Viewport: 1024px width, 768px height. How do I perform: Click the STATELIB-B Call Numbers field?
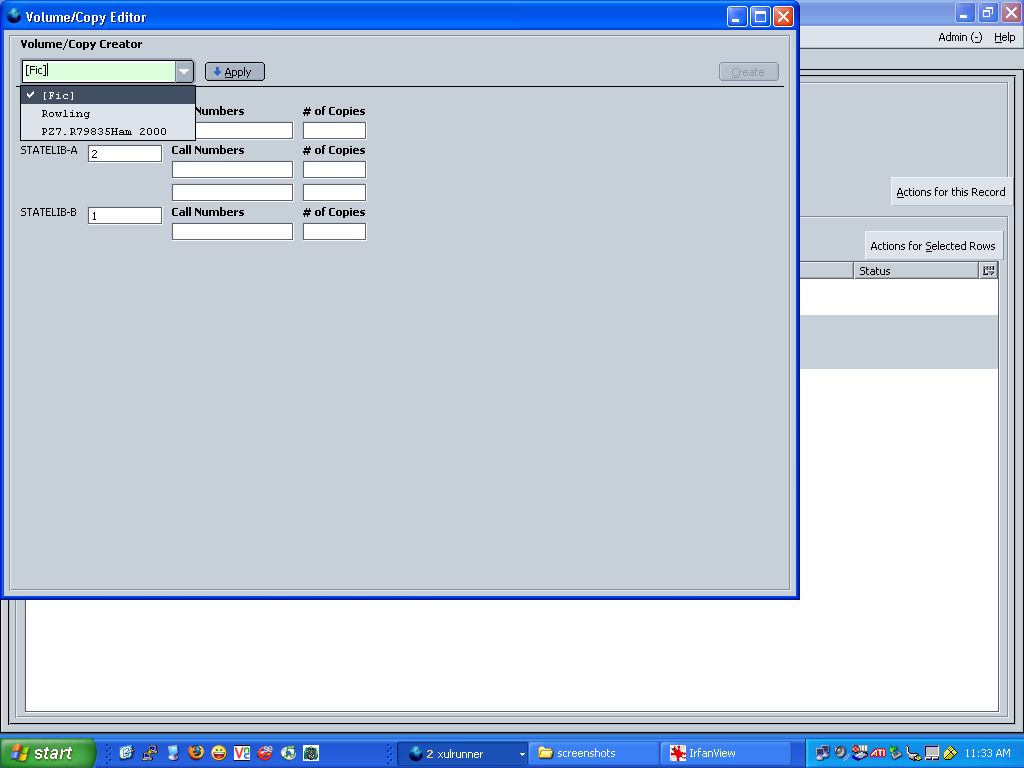(232, 231)
